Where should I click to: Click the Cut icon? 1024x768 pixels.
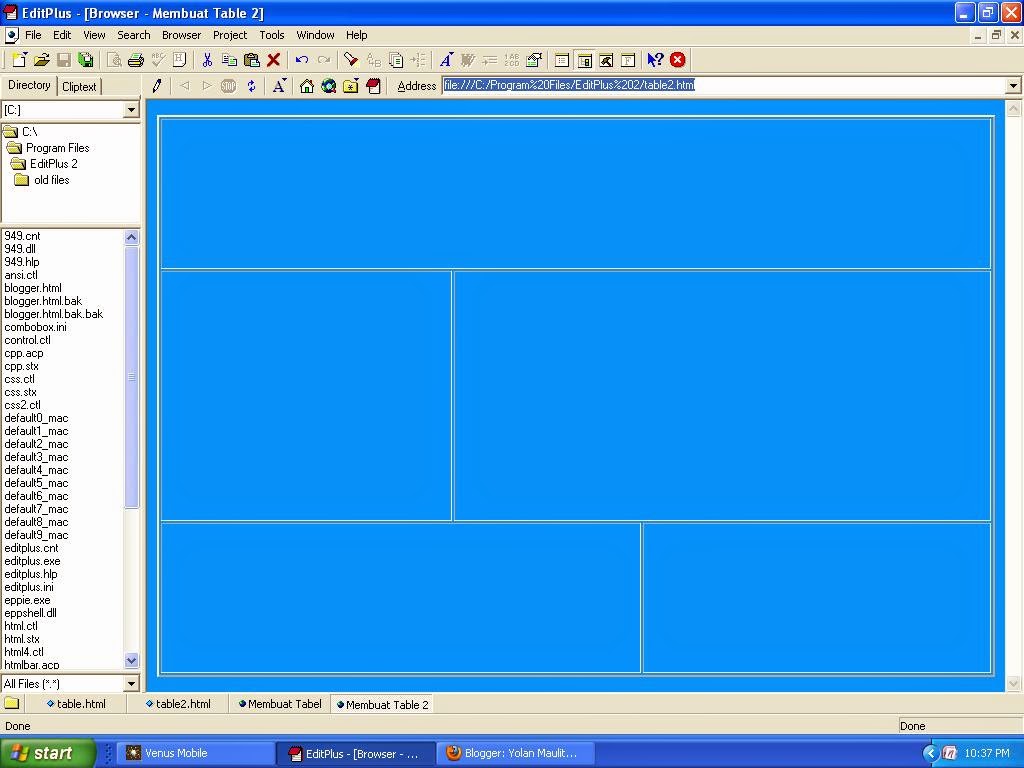click(207, 60)
